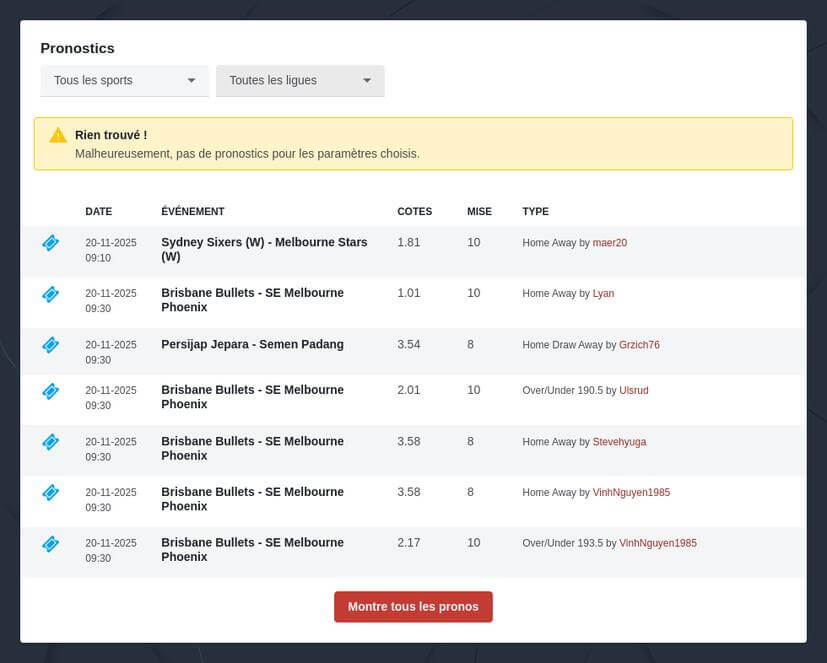Click ticket icon for Persijap Jepara match
The width and height of the screenshot is (827, 663).
pyautogui.click(x=50, y=345)
